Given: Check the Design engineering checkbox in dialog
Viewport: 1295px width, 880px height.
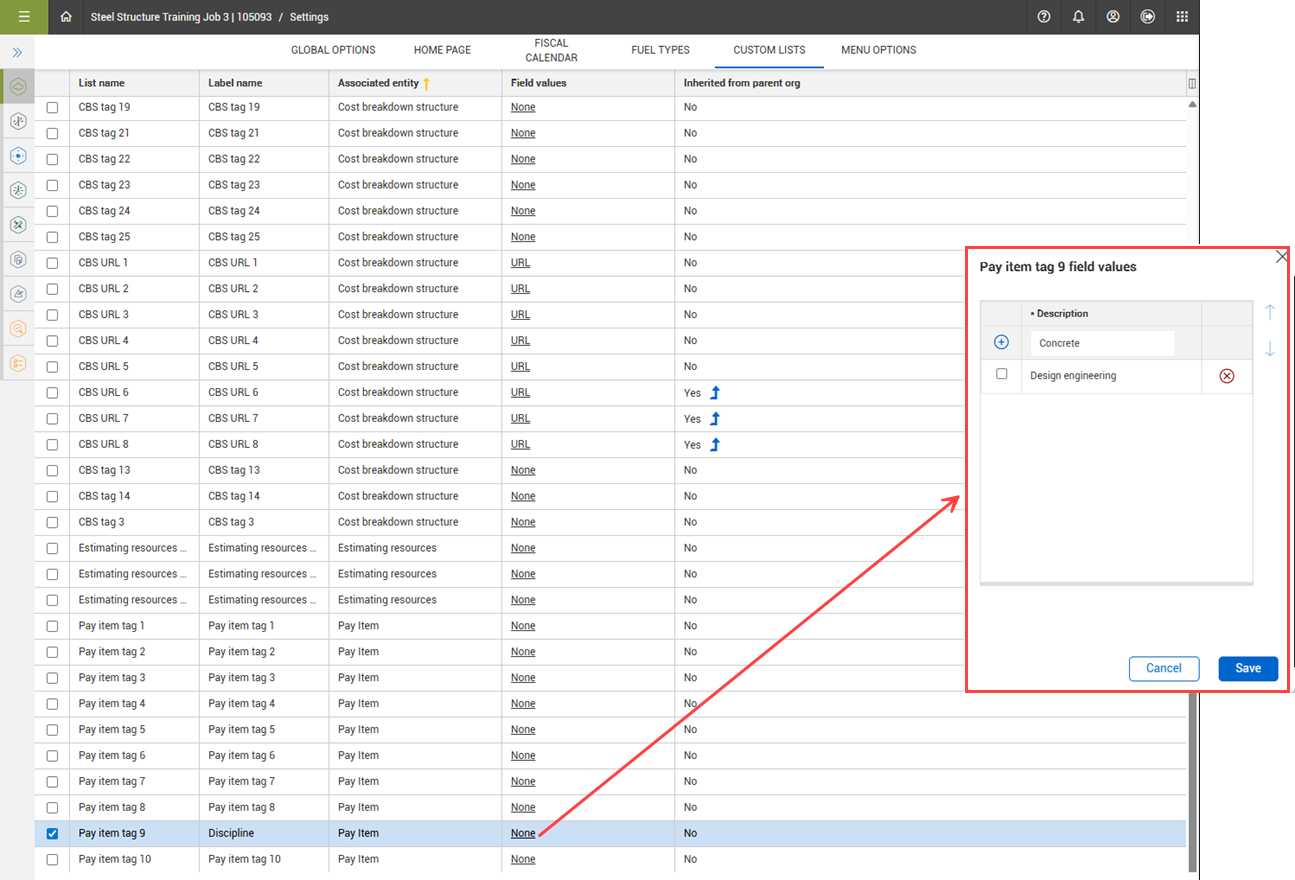Looking at the screenshot, I should pos(1001,374).
